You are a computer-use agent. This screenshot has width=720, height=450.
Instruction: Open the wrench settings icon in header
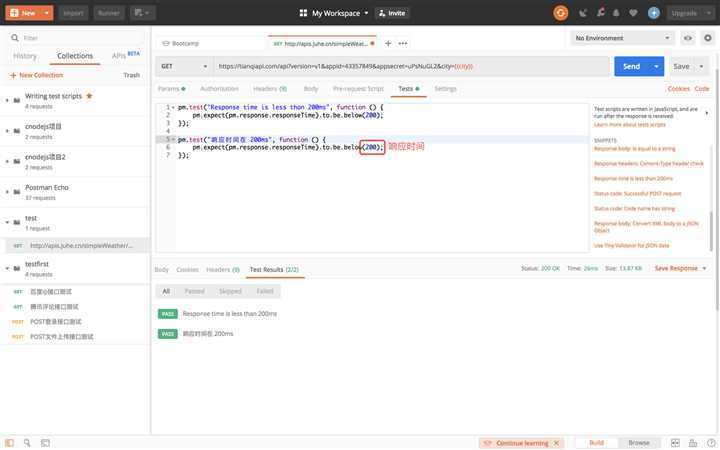pos(601,13)
